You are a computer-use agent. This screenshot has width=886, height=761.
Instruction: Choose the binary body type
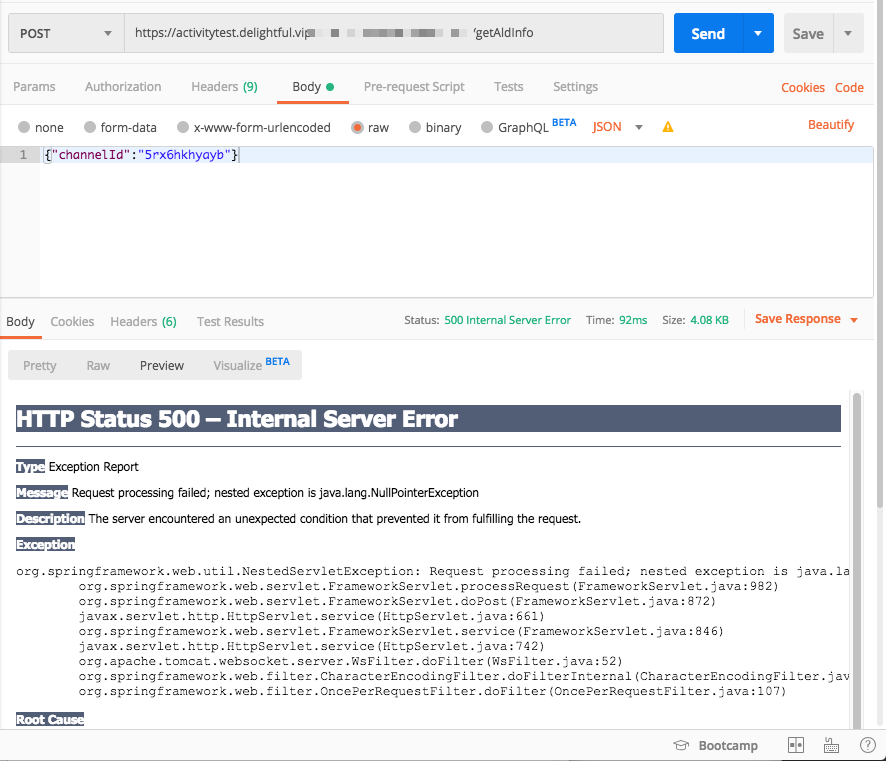[415, 127]
